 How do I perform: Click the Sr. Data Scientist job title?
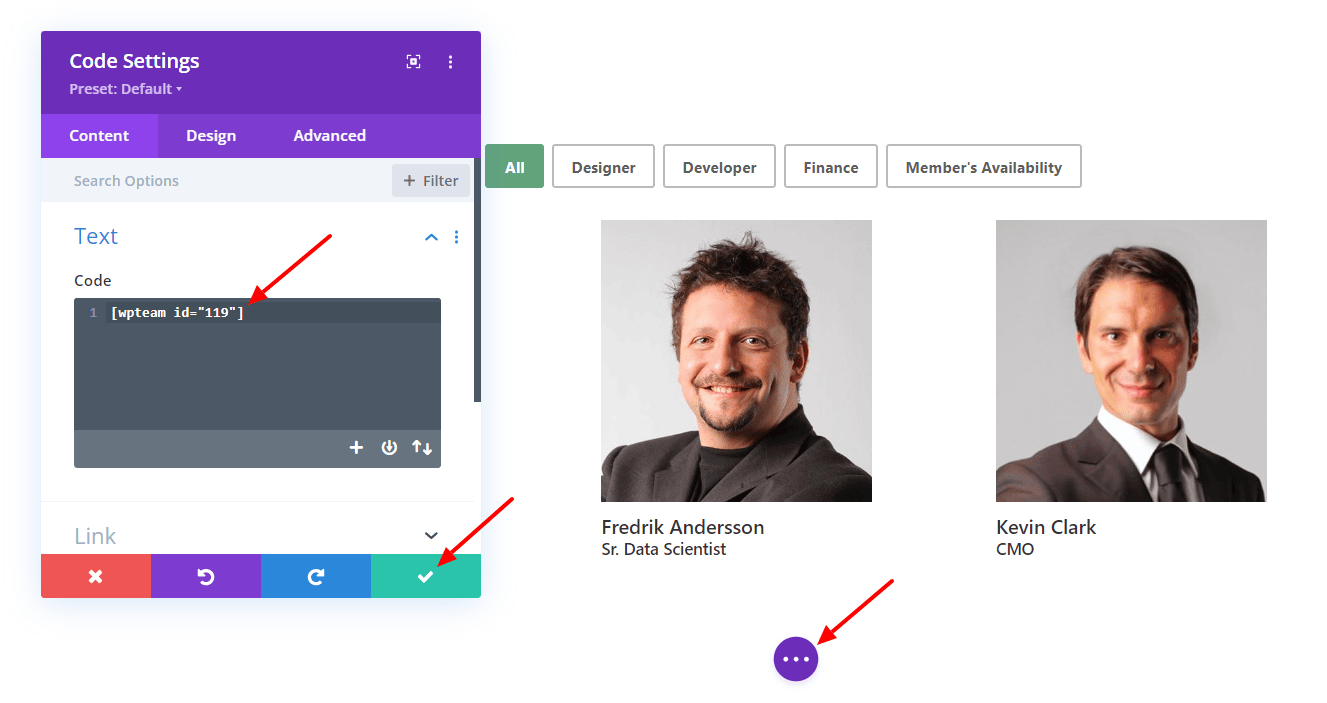coord(664,549)
